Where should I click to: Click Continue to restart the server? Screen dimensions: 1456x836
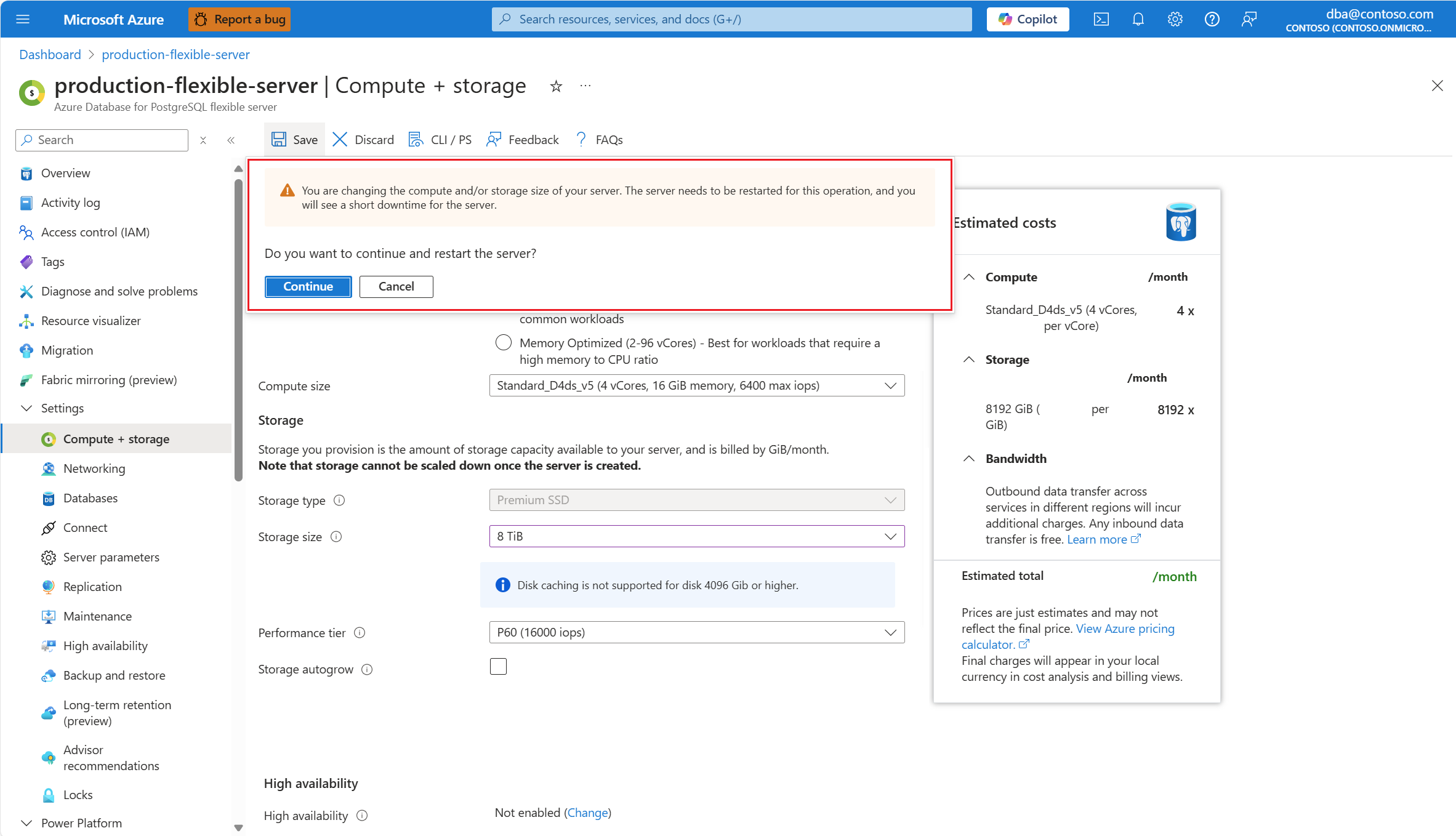pos(308,286)
